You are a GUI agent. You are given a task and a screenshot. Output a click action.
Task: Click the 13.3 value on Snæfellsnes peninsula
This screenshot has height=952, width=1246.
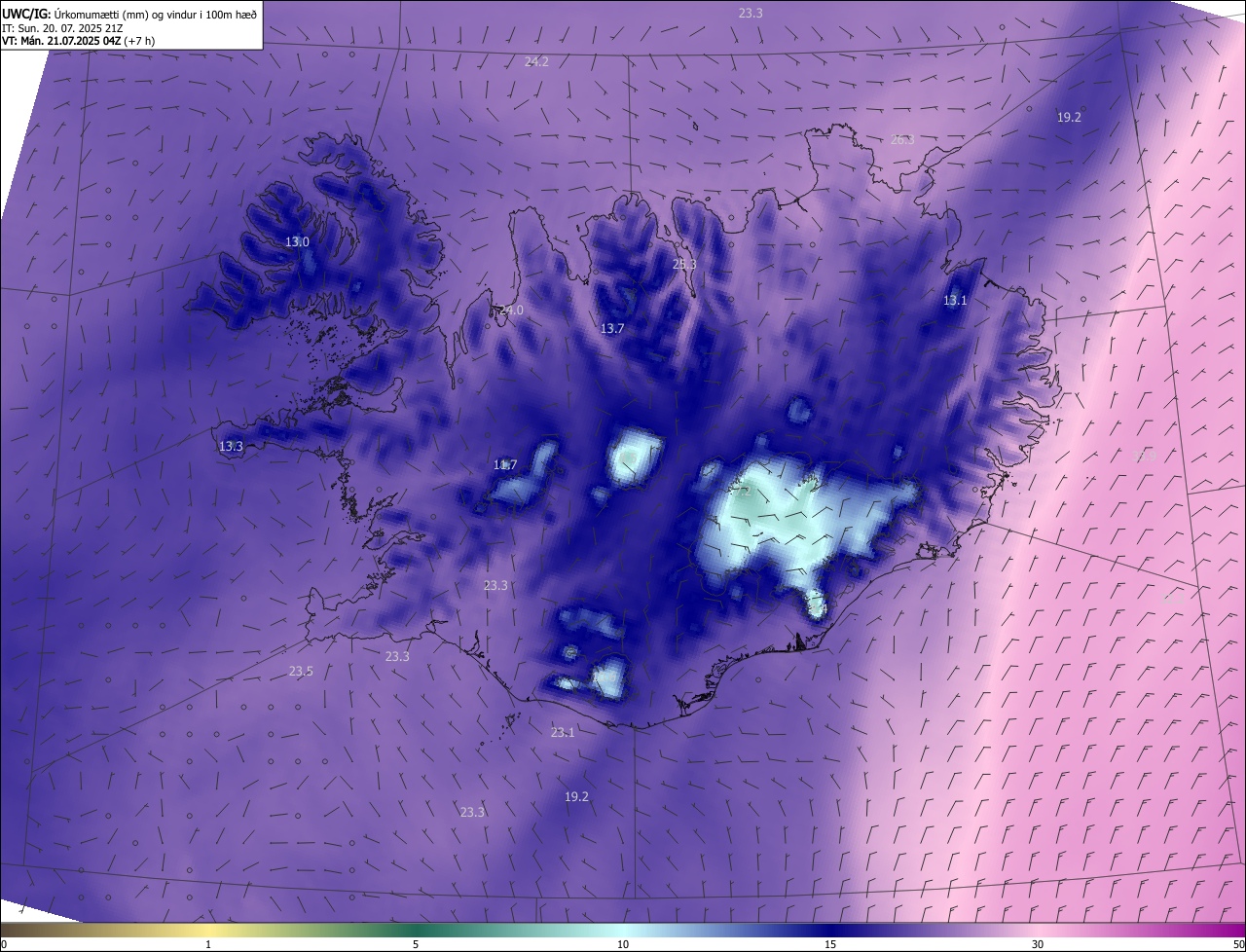click(x=231, y=446)
